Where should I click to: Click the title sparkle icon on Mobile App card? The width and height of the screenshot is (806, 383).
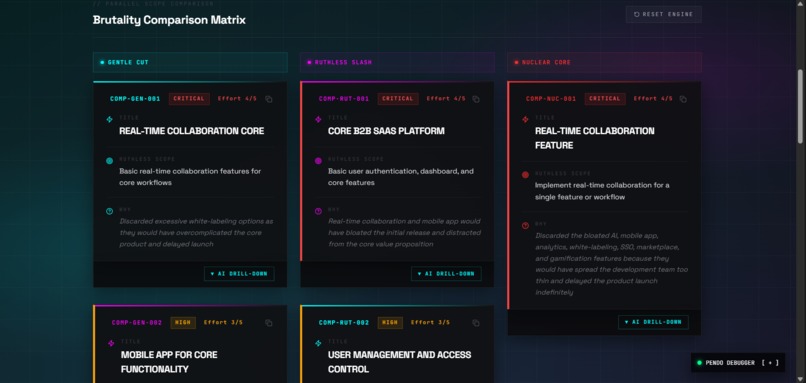(111, 343)
